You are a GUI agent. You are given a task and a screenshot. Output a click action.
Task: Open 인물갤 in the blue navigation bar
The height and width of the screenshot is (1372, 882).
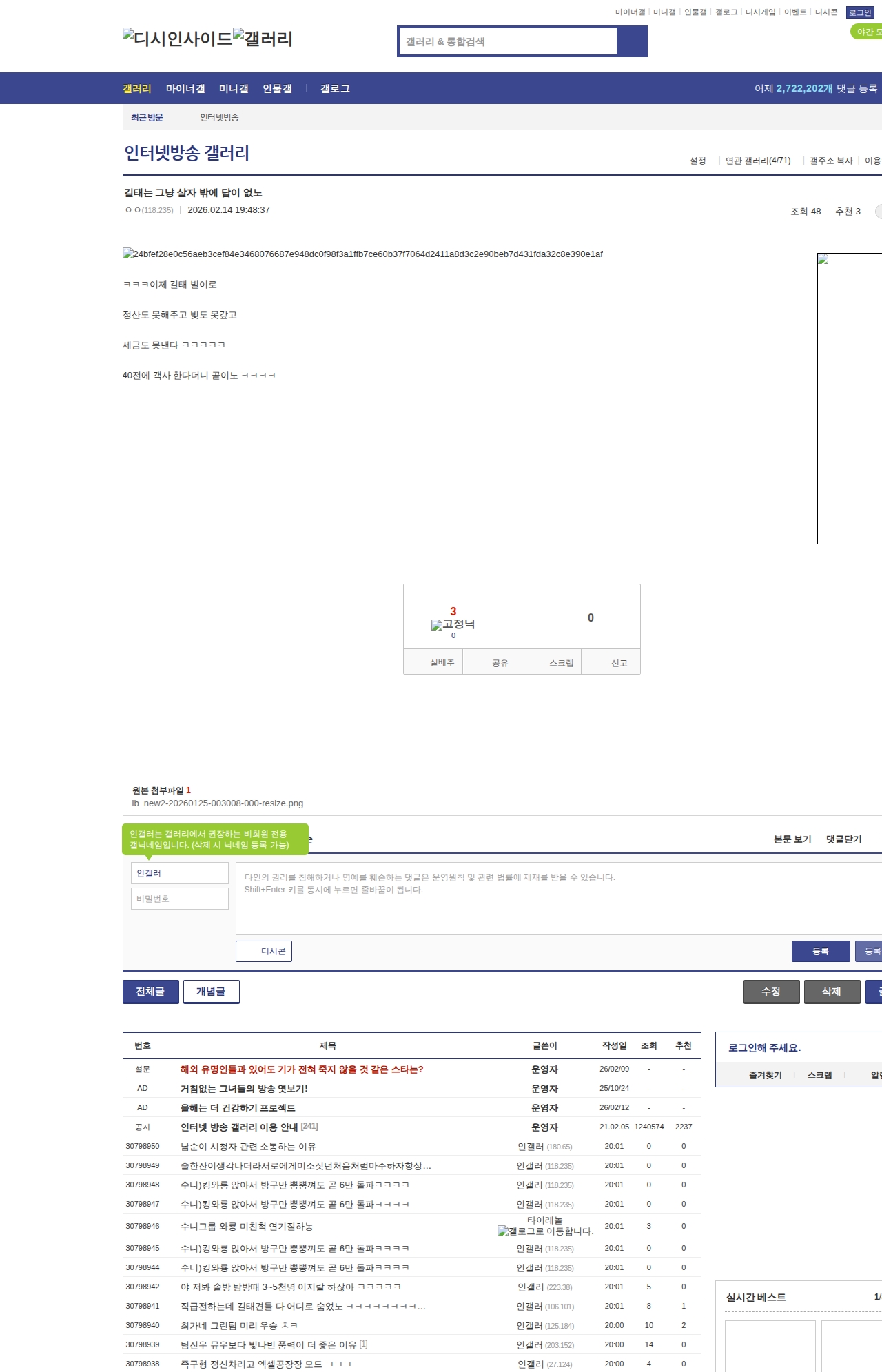277,89
